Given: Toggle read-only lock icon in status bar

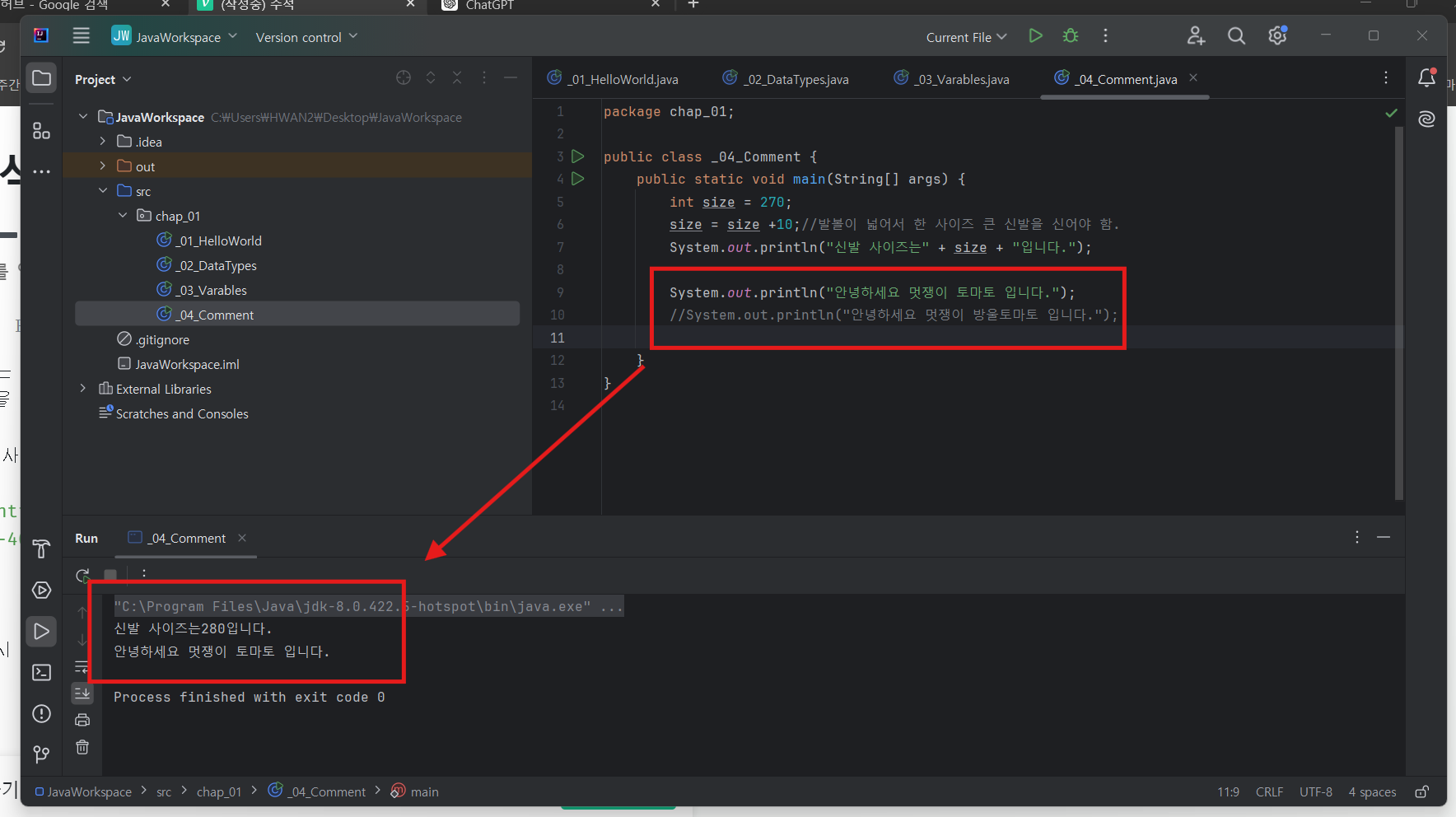Looking at the screenshot, I should tap(1421, 791).
